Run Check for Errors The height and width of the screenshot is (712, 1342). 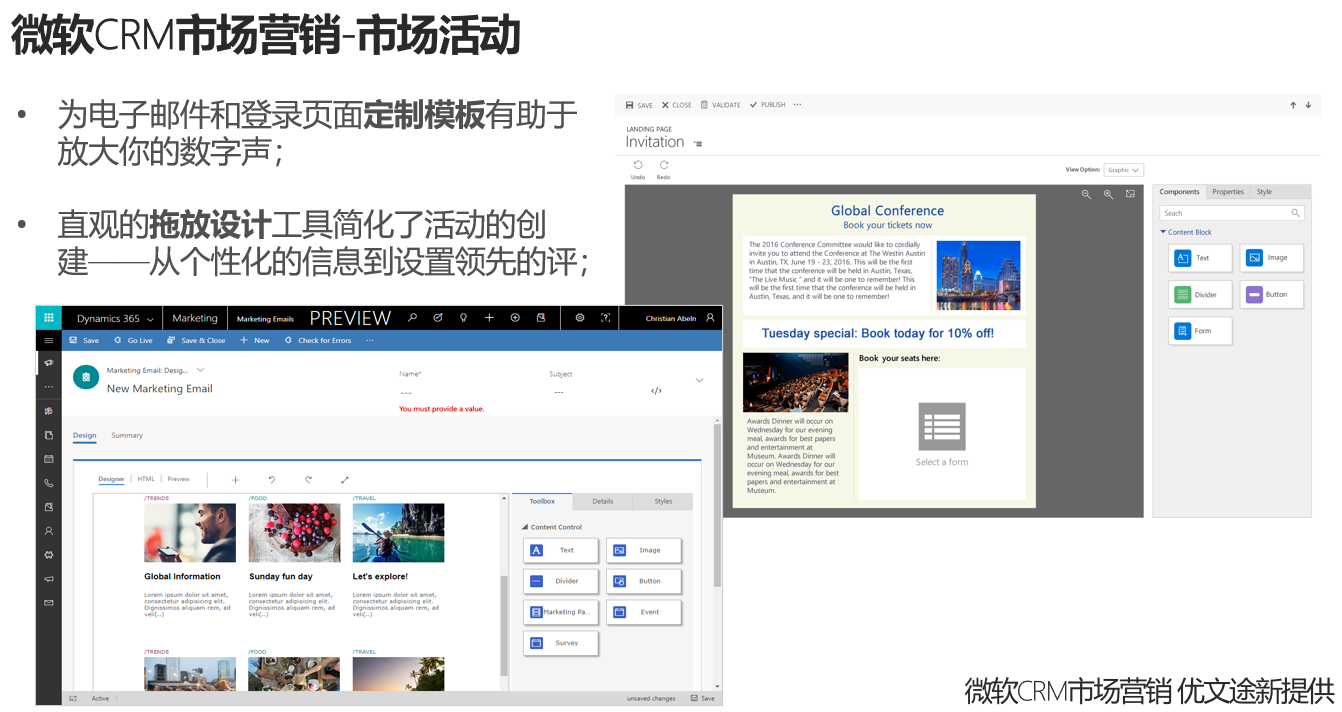(x=318, y=341)
